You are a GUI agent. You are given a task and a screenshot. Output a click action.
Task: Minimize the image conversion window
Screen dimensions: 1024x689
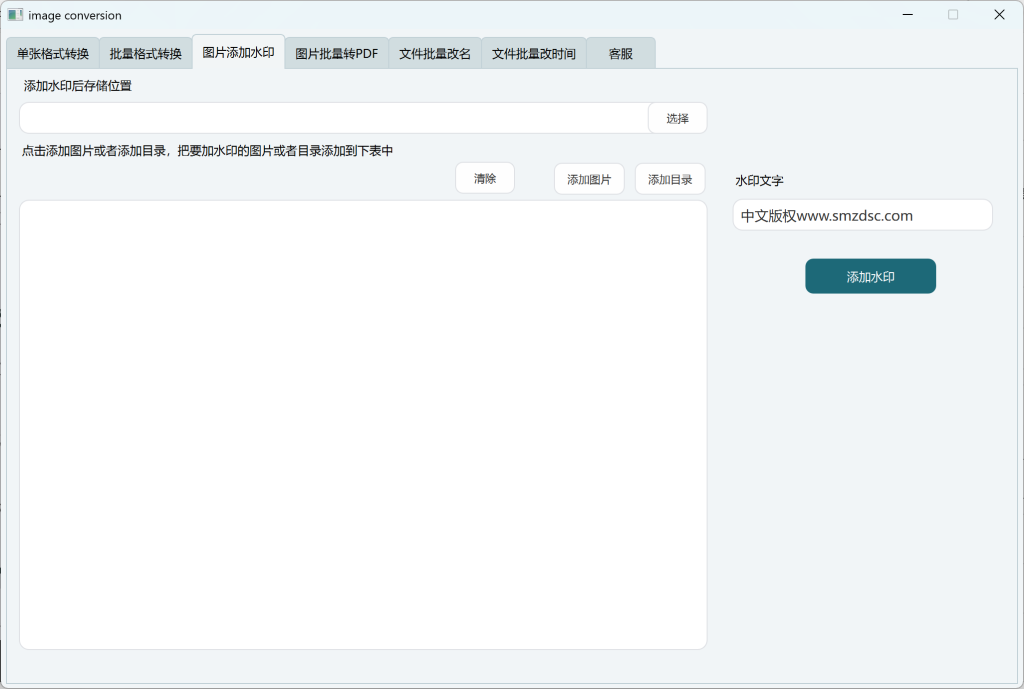pos(907,15)
